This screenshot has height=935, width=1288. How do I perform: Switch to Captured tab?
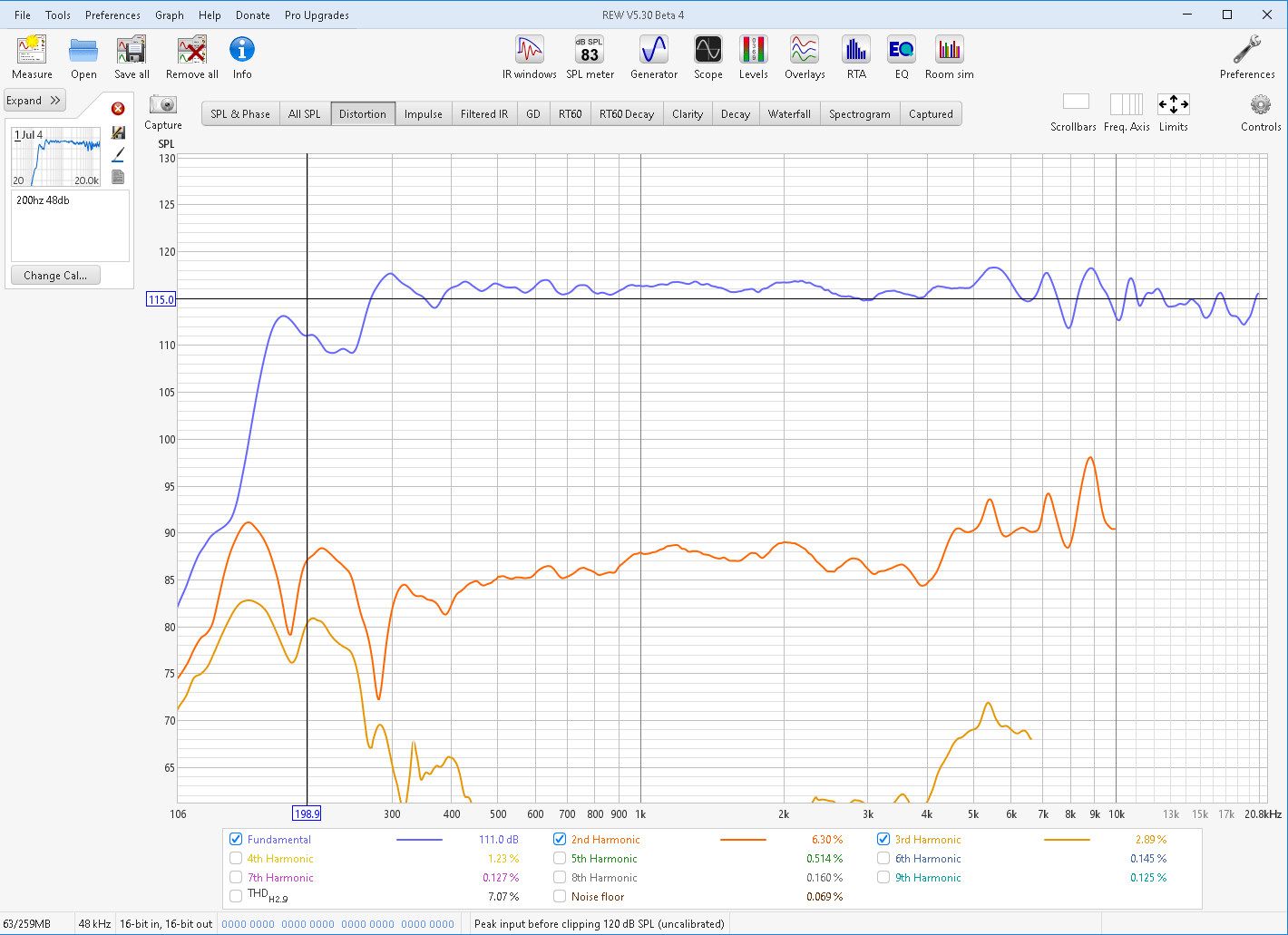[931, 113]
